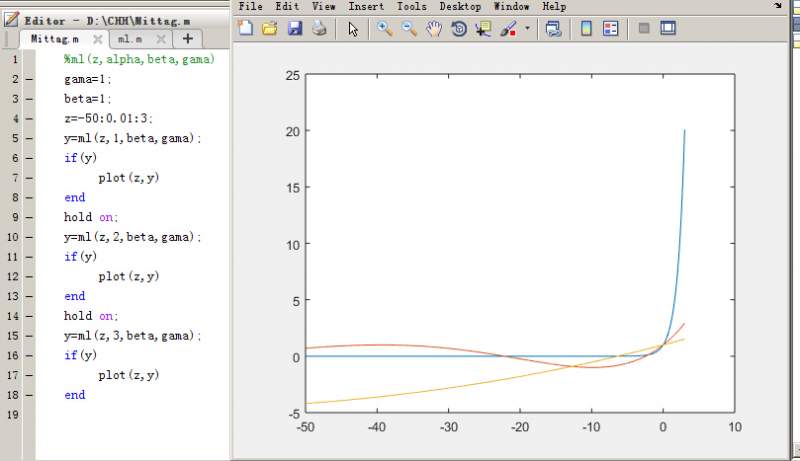The width and height of the screenshot is (800, 461).
Task: Save the figure with the floppy disk icon
Action: 295,28
